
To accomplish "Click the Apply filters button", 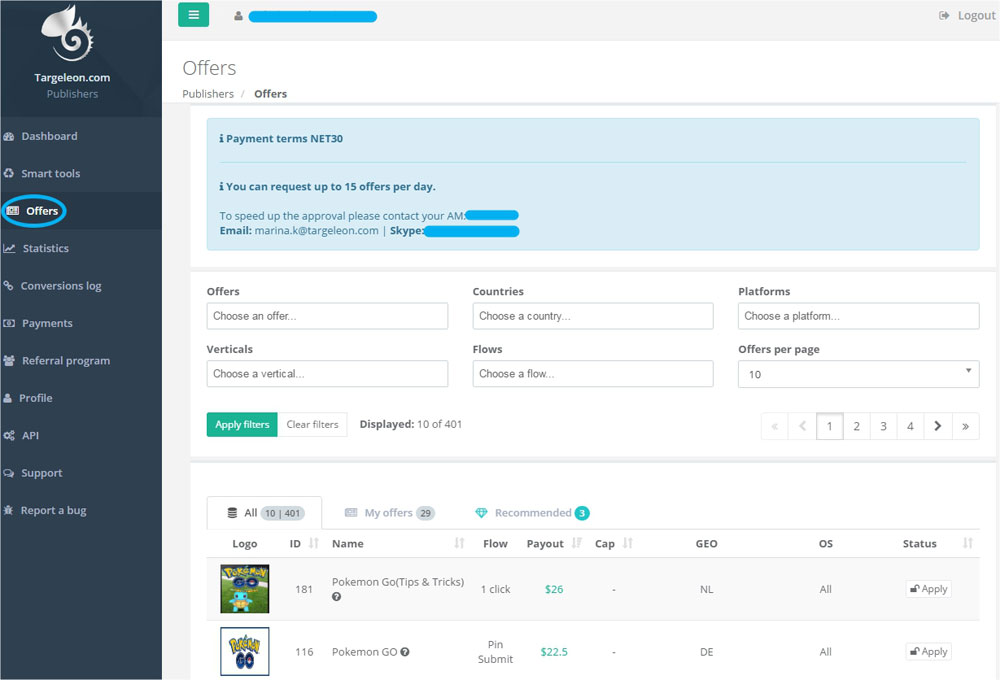I will [242, 425].
